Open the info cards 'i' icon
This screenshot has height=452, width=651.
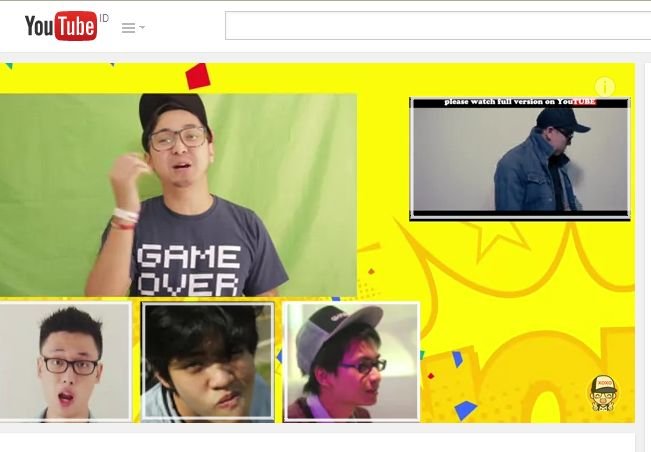coord(604,87)
